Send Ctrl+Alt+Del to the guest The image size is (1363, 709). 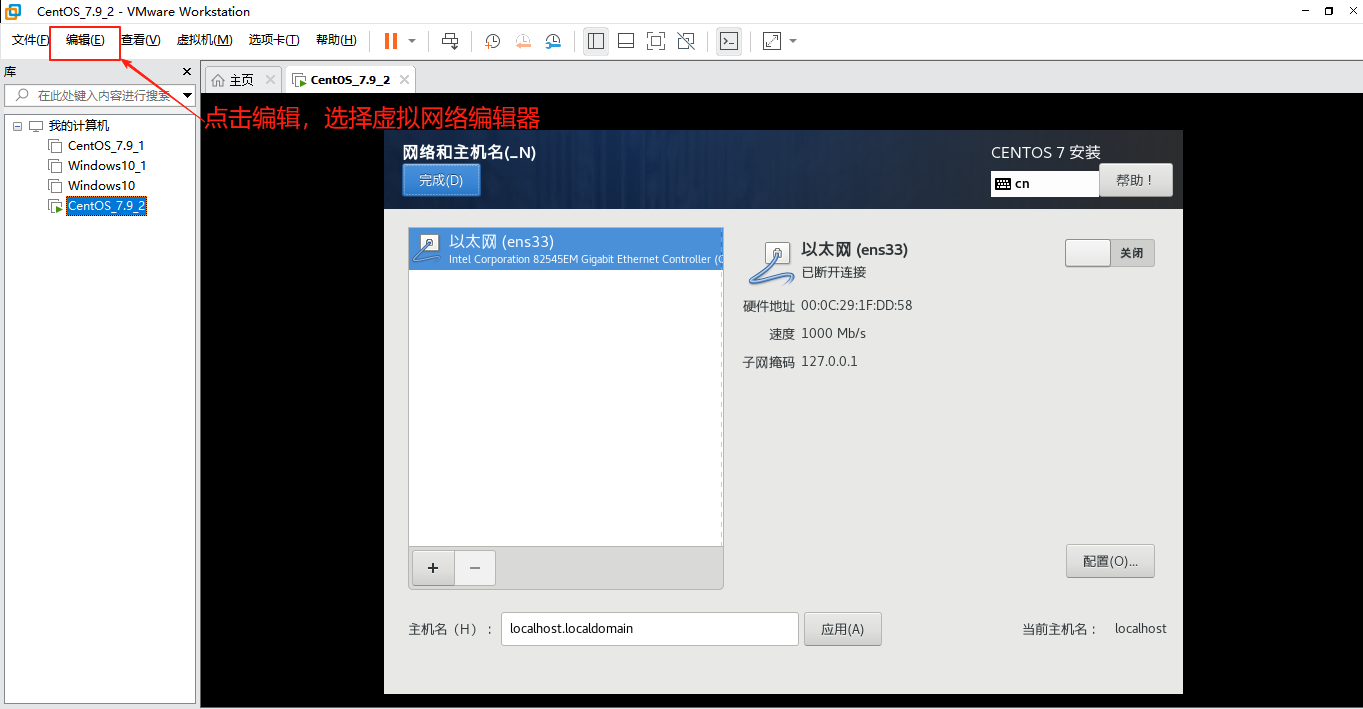click(x=450, y=41)
